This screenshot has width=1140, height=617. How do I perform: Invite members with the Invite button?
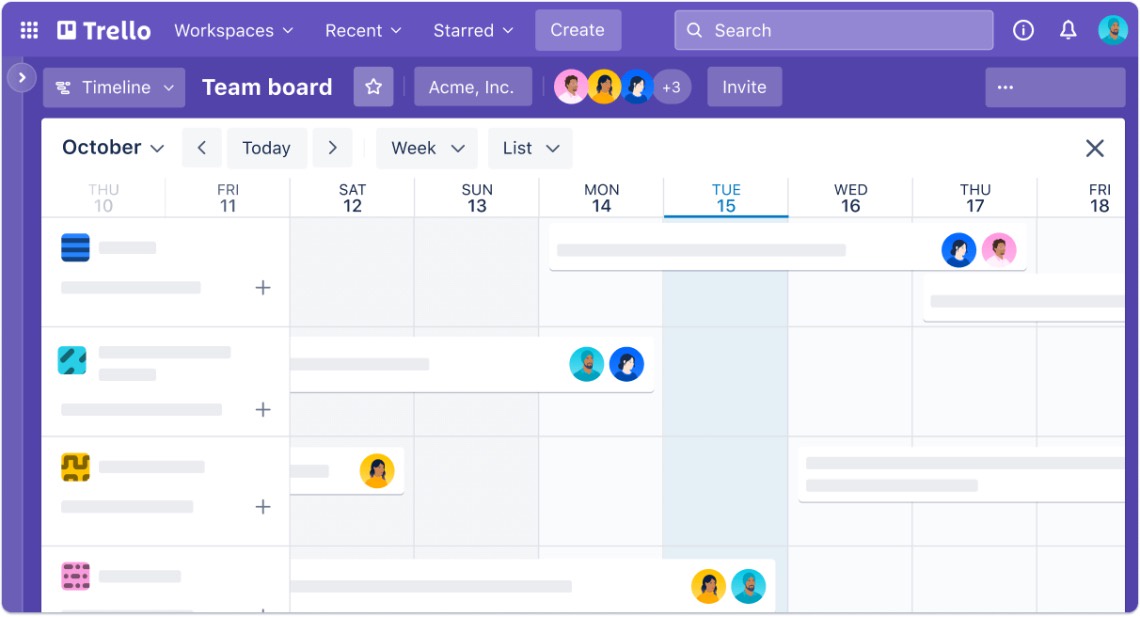click(744, 87)
